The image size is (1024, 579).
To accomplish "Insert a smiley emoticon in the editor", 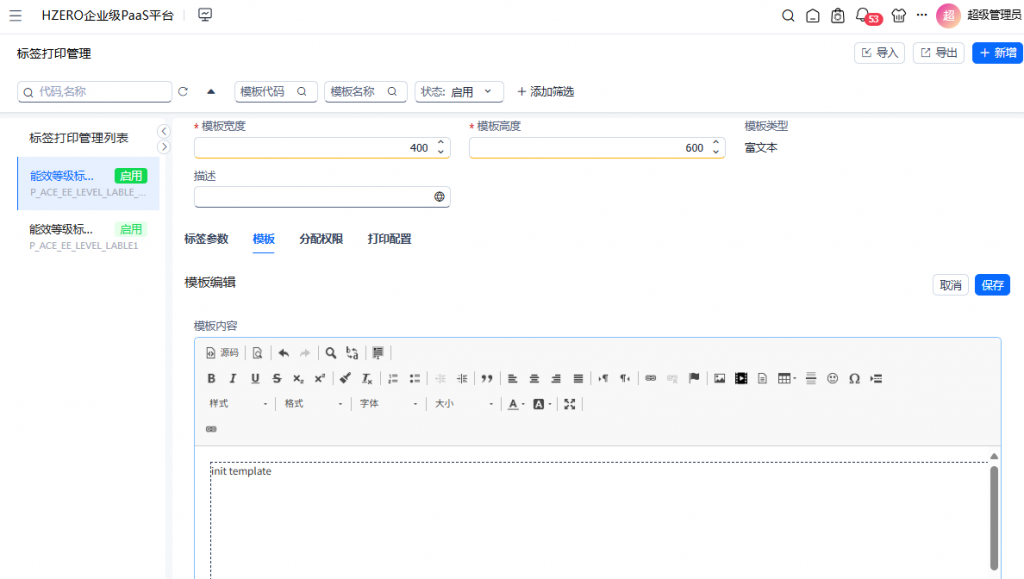I will click(x=832, y=378).
